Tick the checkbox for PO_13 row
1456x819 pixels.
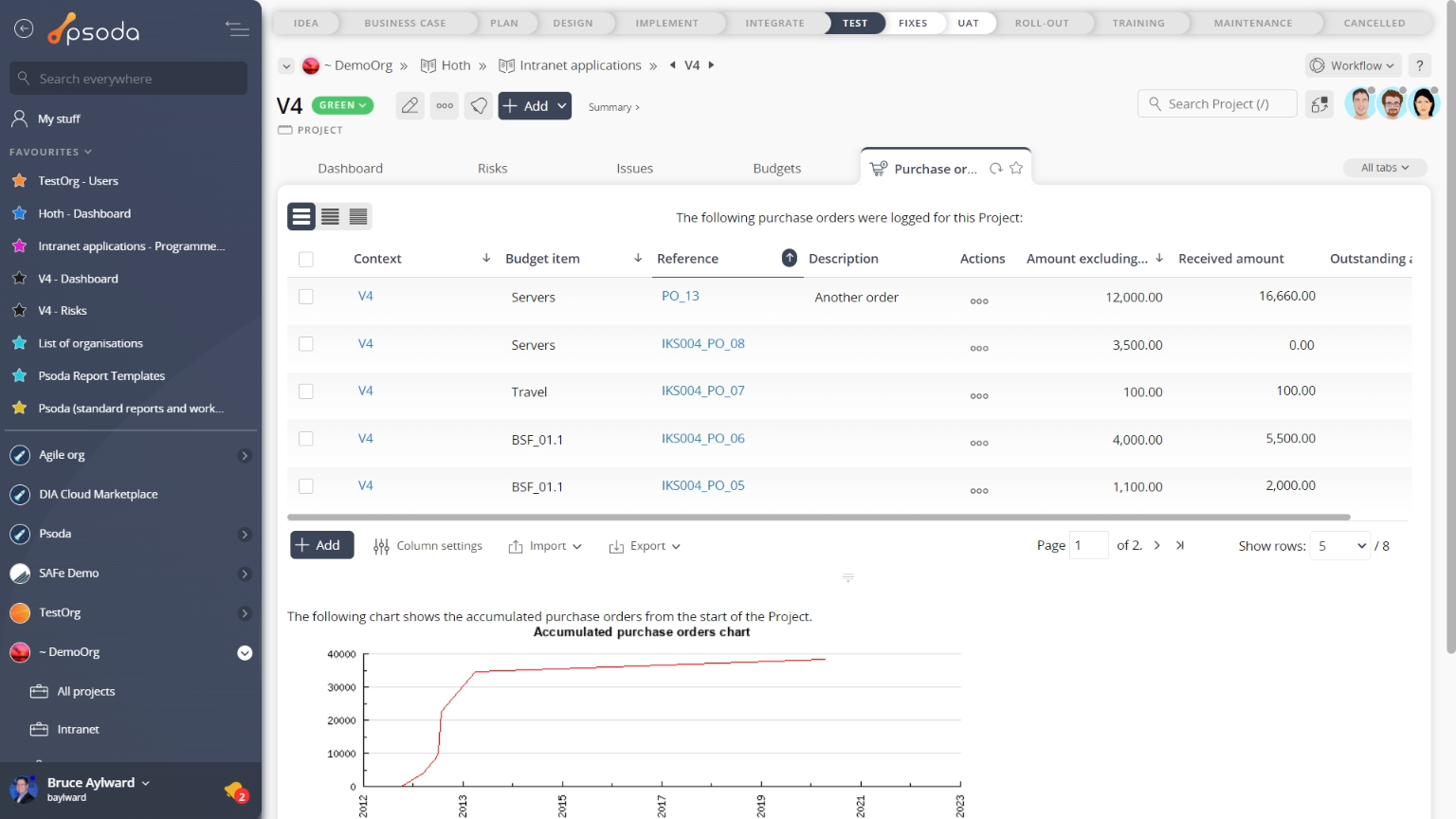(305, 297)
